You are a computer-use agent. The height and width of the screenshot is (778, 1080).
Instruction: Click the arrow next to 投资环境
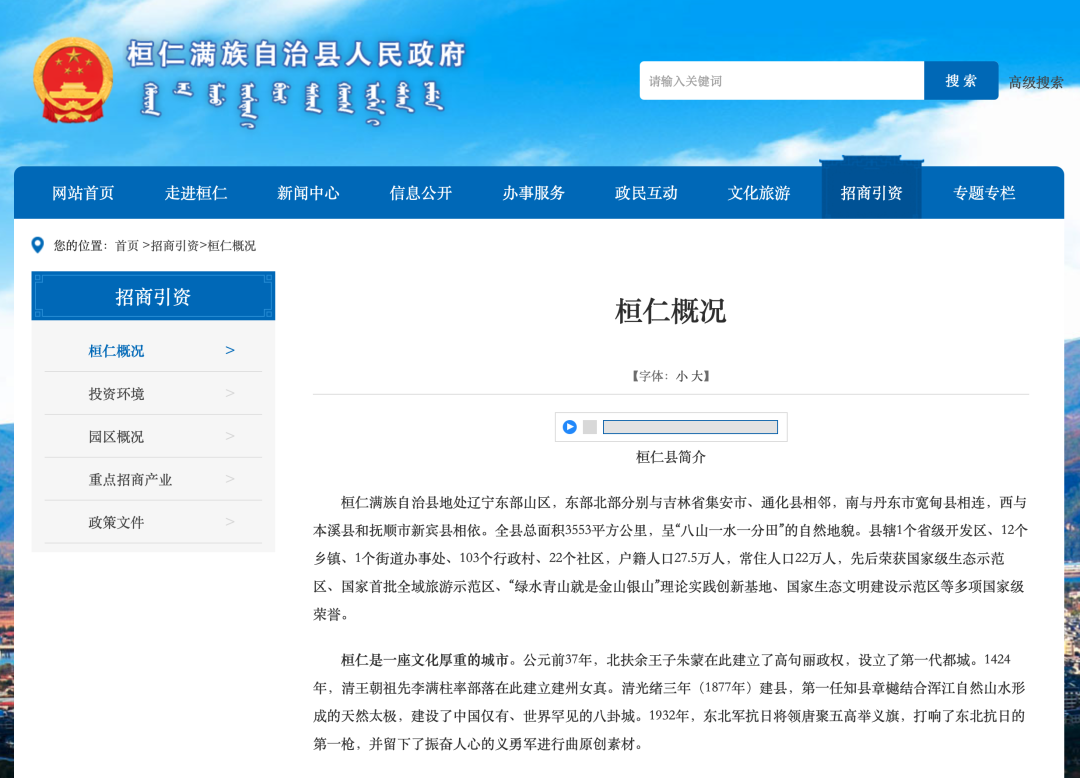coord(230,393)
